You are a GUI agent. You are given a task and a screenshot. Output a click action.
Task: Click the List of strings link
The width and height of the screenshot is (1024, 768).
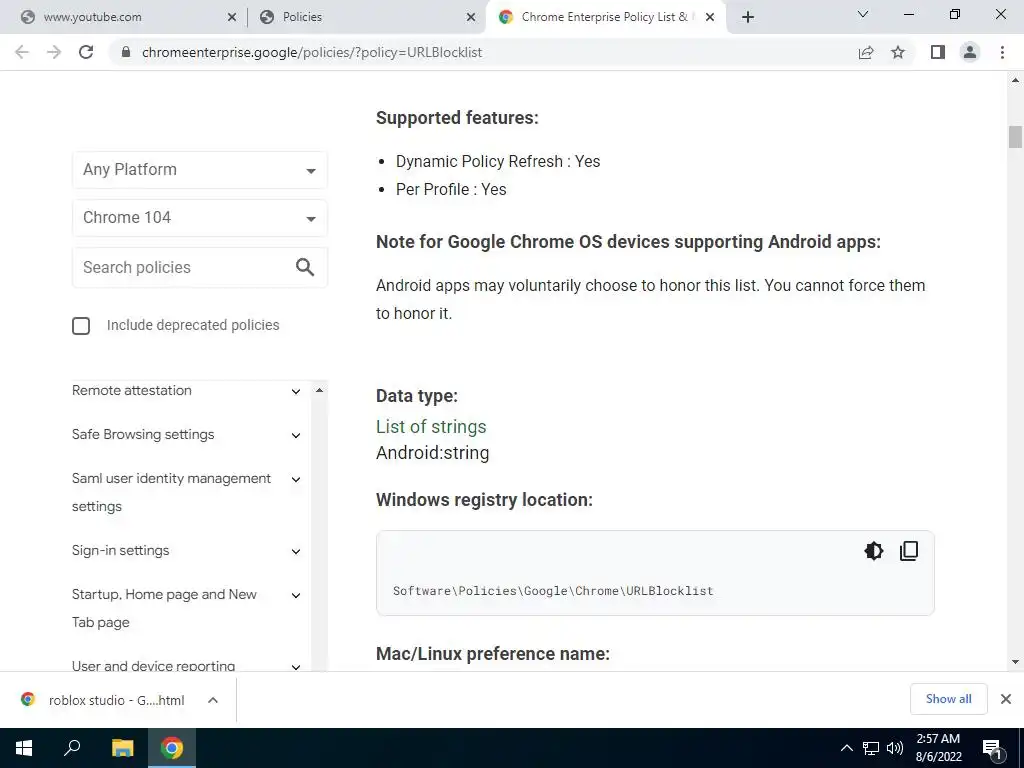click(431, 426)
